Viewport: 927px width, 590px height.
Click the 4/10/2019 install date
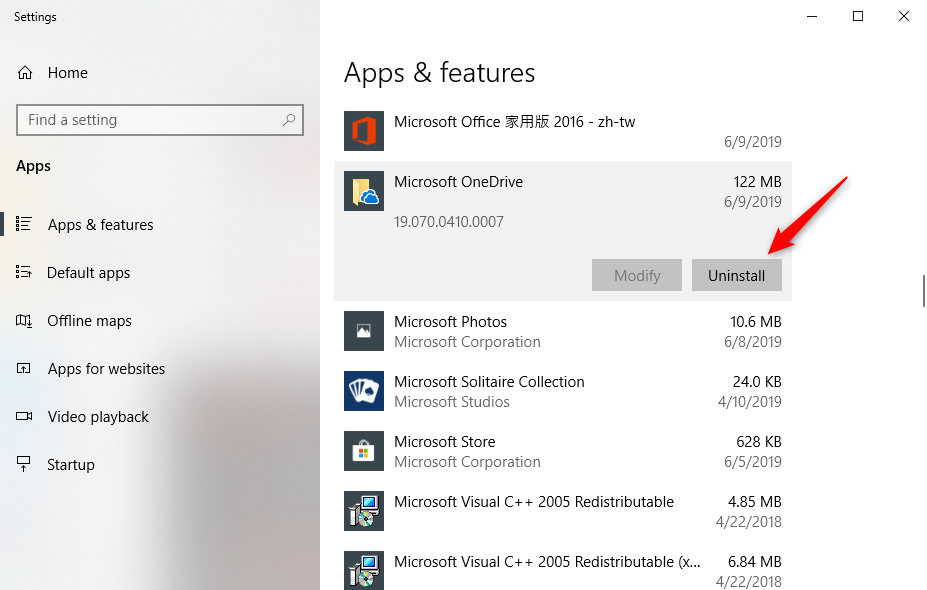[750, 402]
